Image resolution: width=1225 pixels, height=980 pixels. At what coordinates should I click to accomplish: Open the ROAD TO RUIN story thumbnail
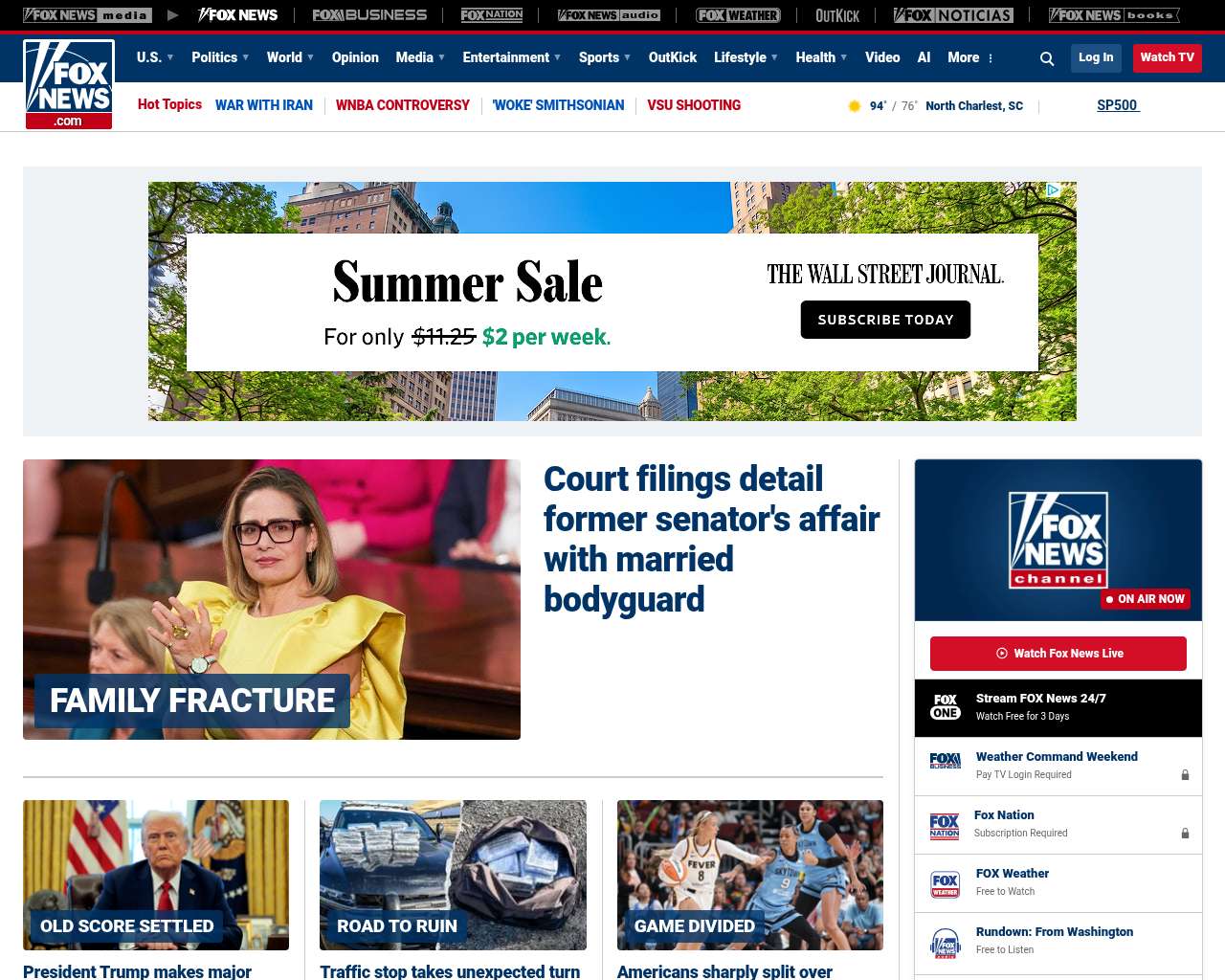tap(453, 875)
